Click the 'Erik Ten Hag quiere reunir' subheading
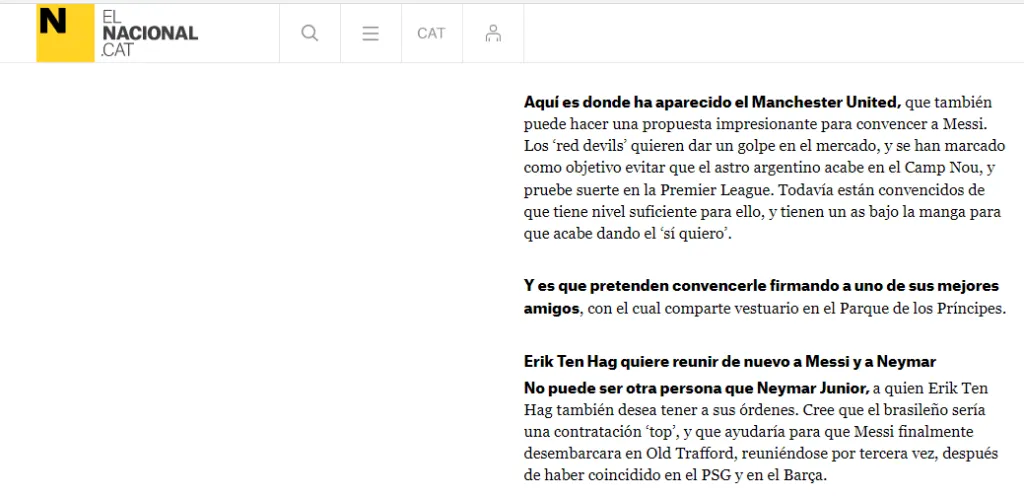This screenshot has height=496, width=1024. point(729,361)
